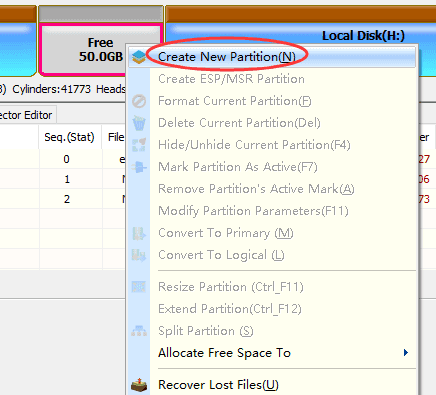Select Remove Partition's Active Mark(A)
Viewport: 436px width, 395px height.
273,189
